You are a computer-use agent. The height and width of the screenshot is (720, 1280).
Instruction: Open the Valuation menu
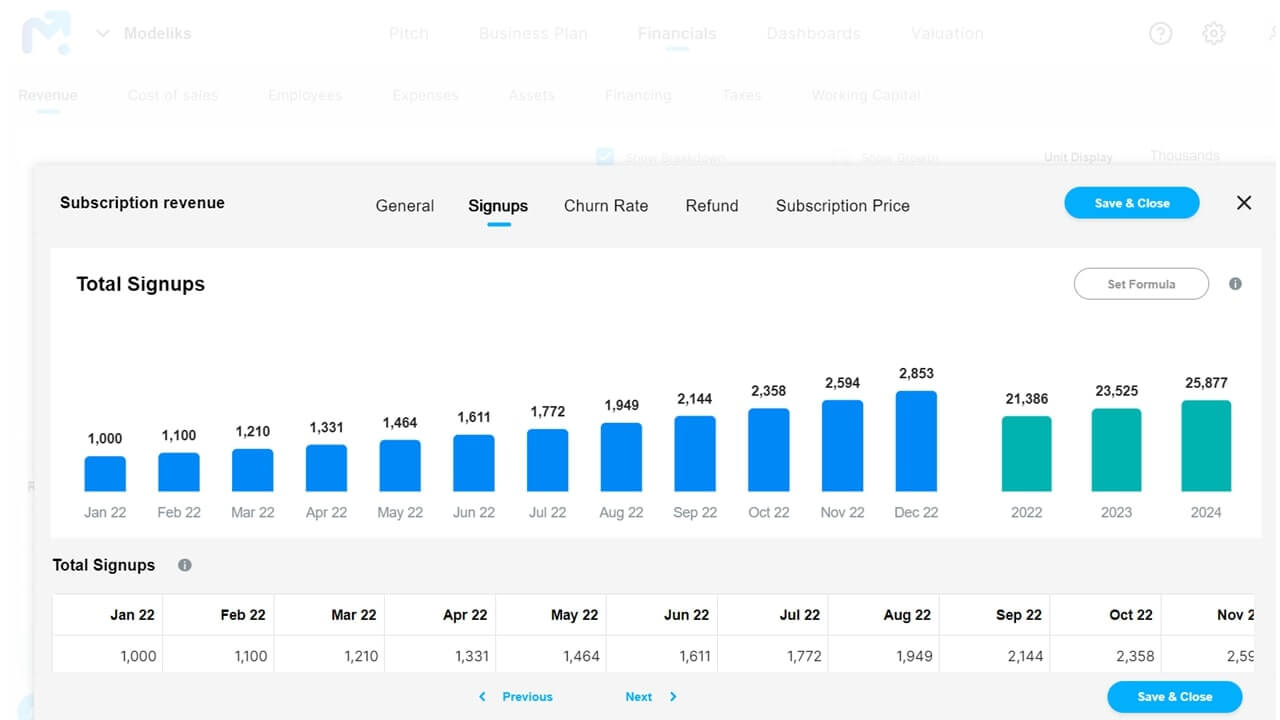tap(947, 33)
